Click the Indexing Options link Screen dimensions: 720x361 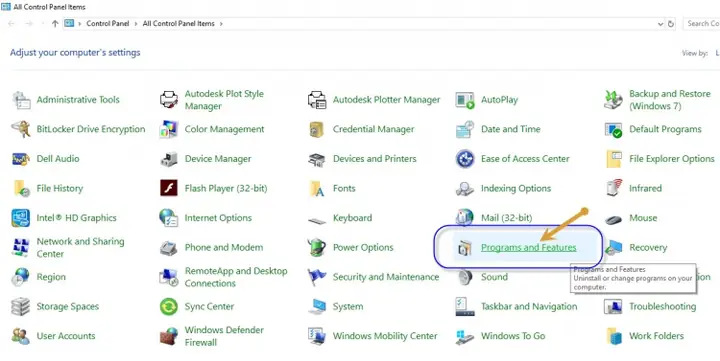[516, 188]
